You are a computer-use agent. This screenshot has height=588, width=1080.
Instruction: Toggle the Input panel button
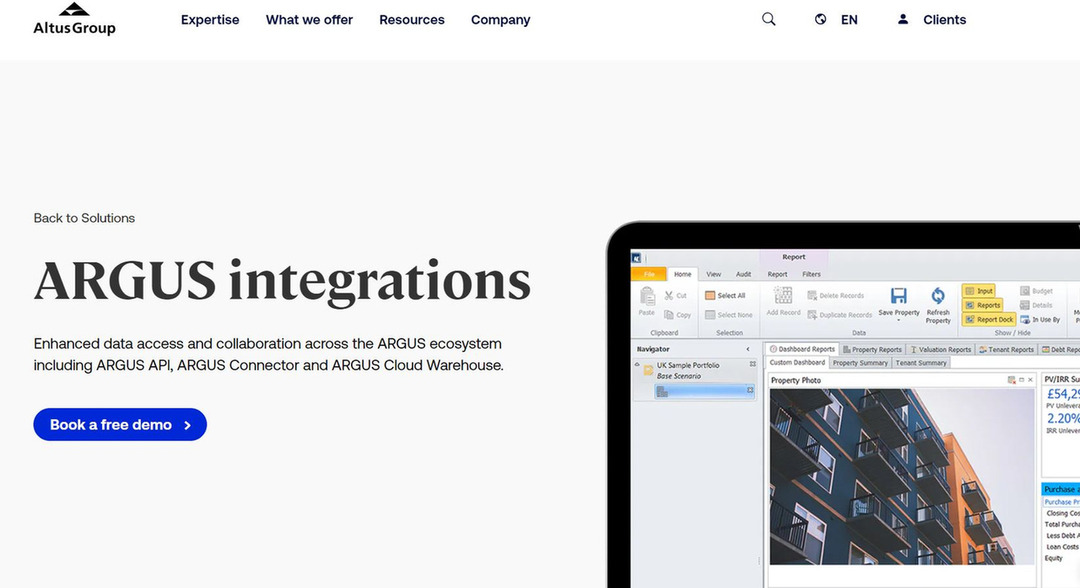click(979, 291)
